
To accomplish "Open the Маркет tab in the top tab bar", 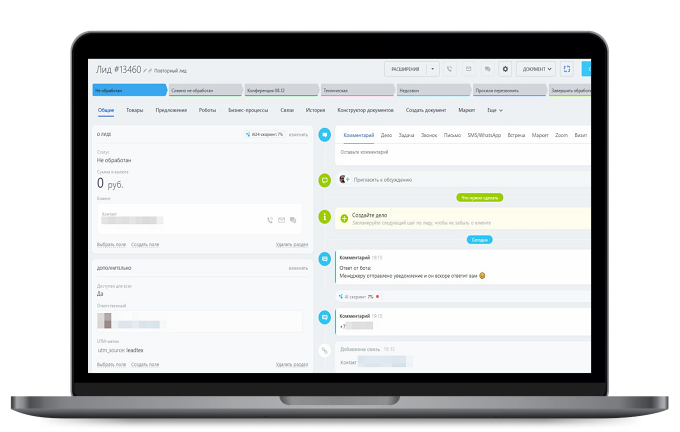I will pyautogui.click(x=467, y=110).
